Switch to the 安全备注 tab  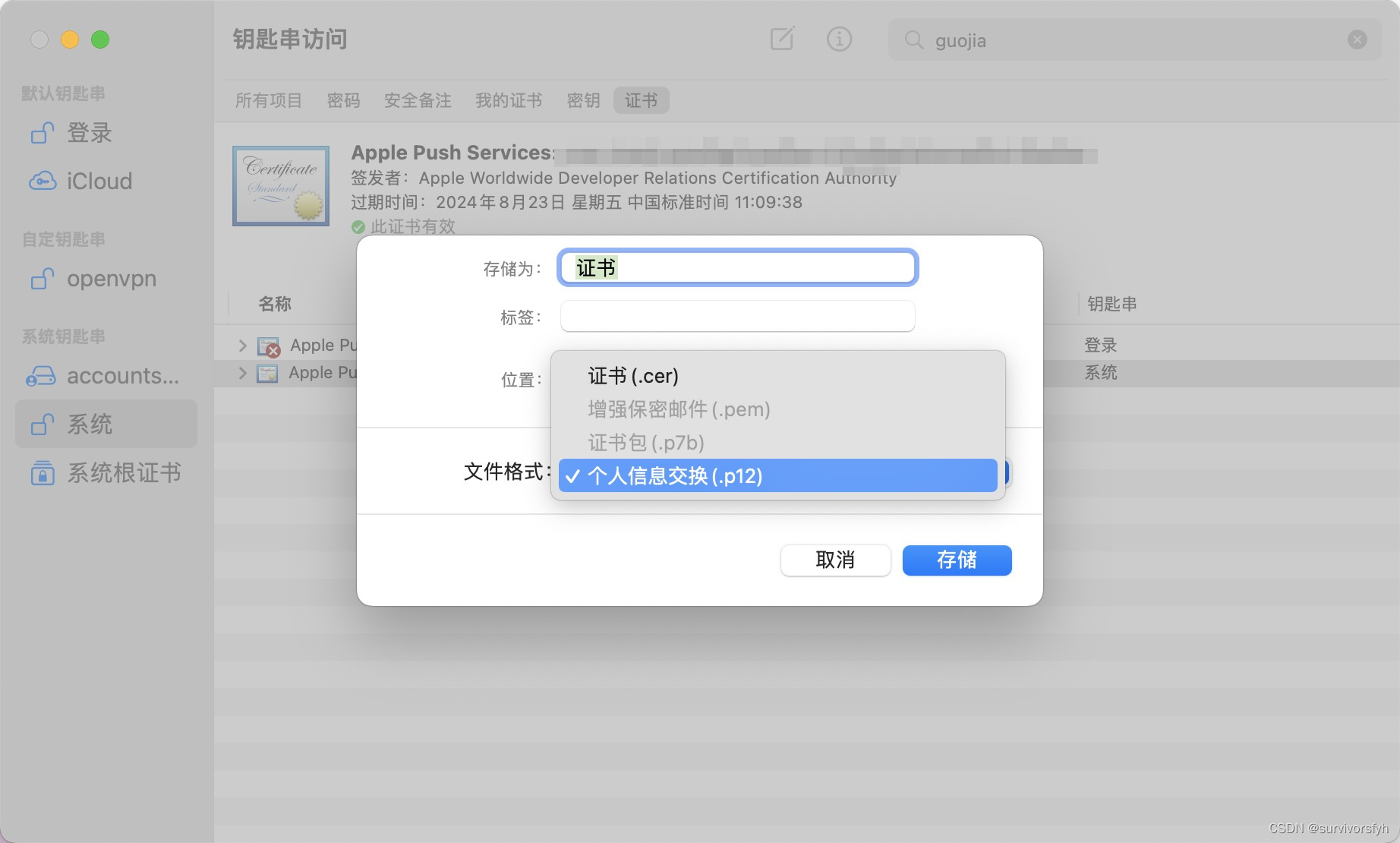coord(418,100)
